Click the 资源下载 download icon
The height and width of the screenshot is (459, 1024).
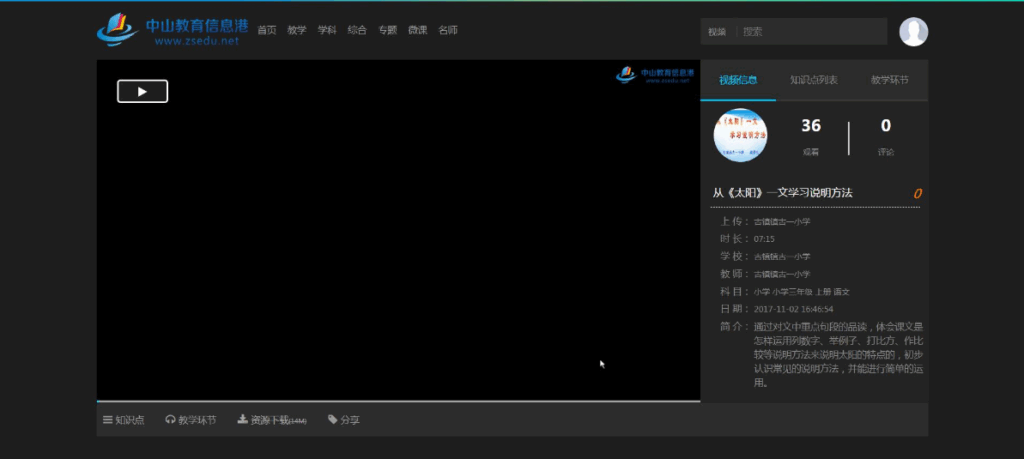[242, 420]
